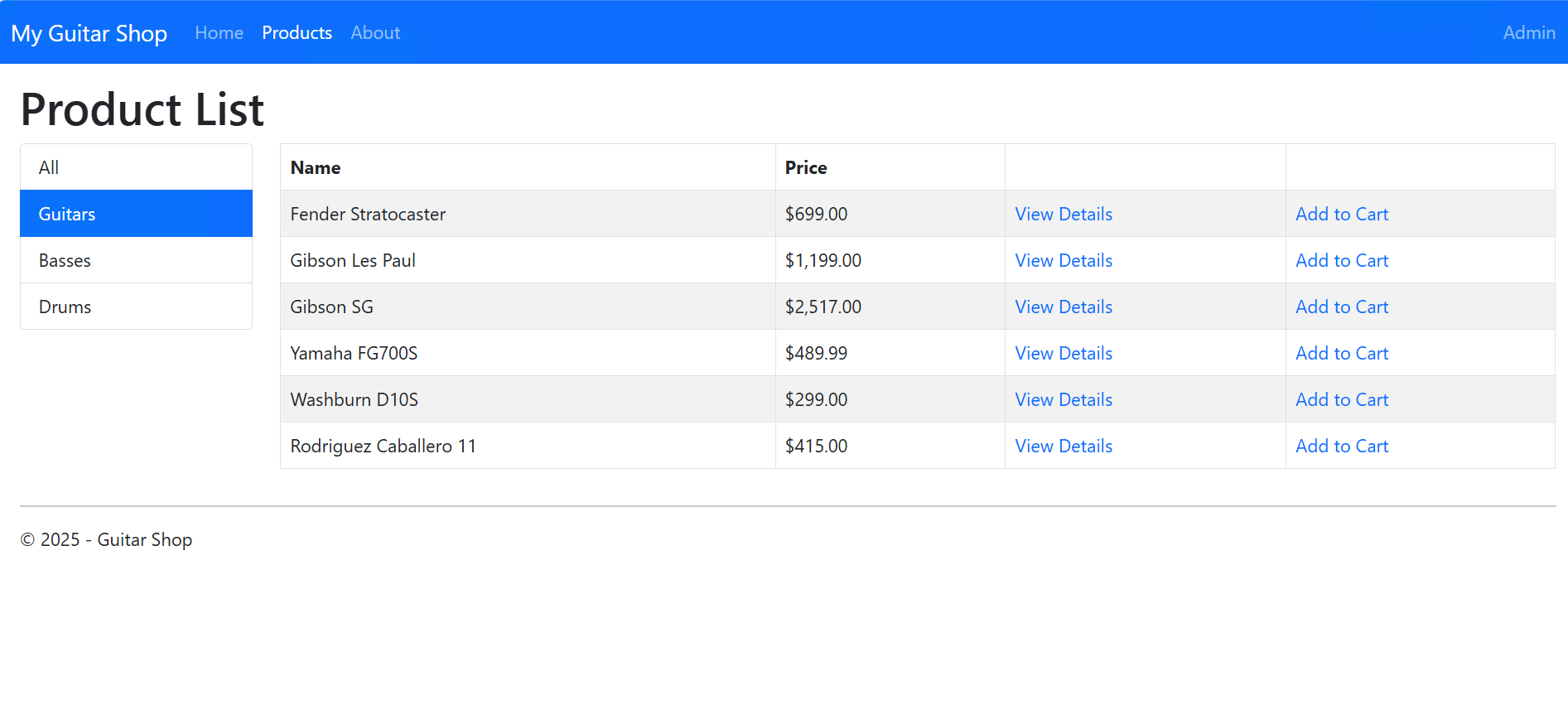Filter products by Drums

click(x=137, y=307)
